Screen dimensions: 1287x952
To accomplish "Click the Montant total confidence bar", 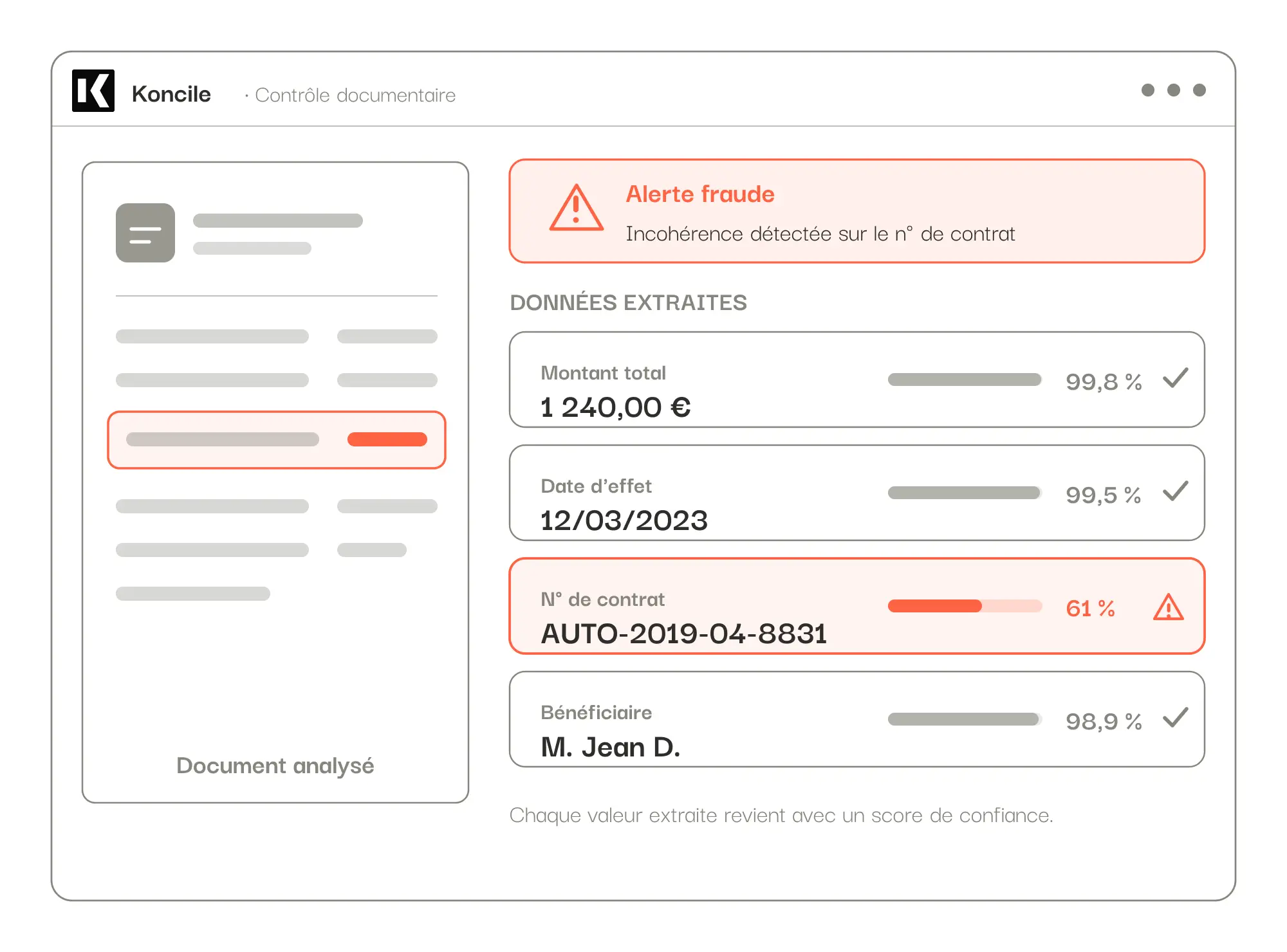I will point(965,380).
